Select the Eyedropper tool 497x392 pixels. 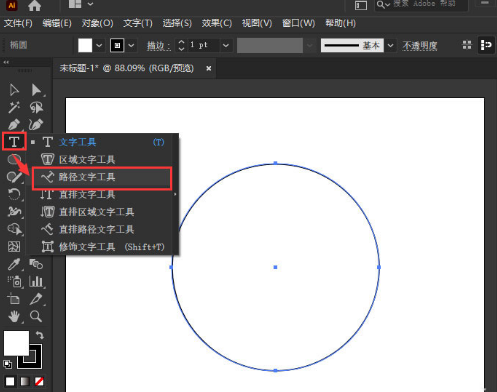coord(14,264)
